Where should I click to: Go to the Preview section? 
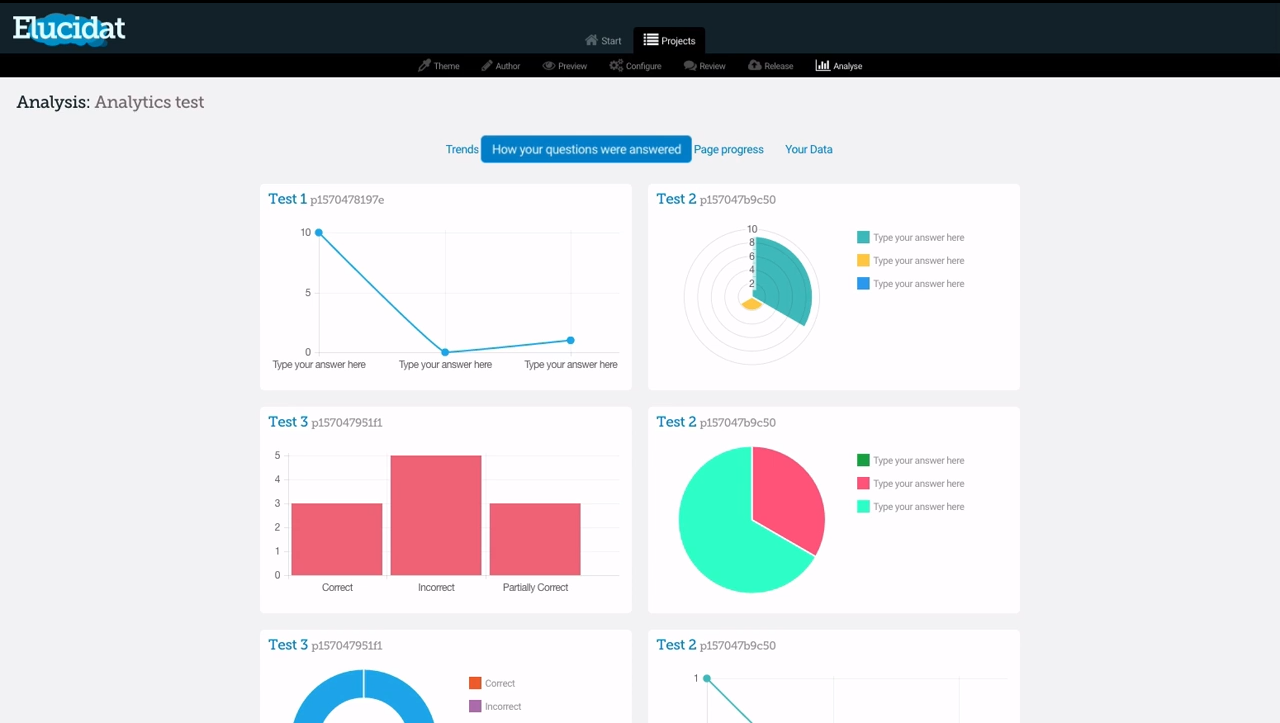[565, 66]
